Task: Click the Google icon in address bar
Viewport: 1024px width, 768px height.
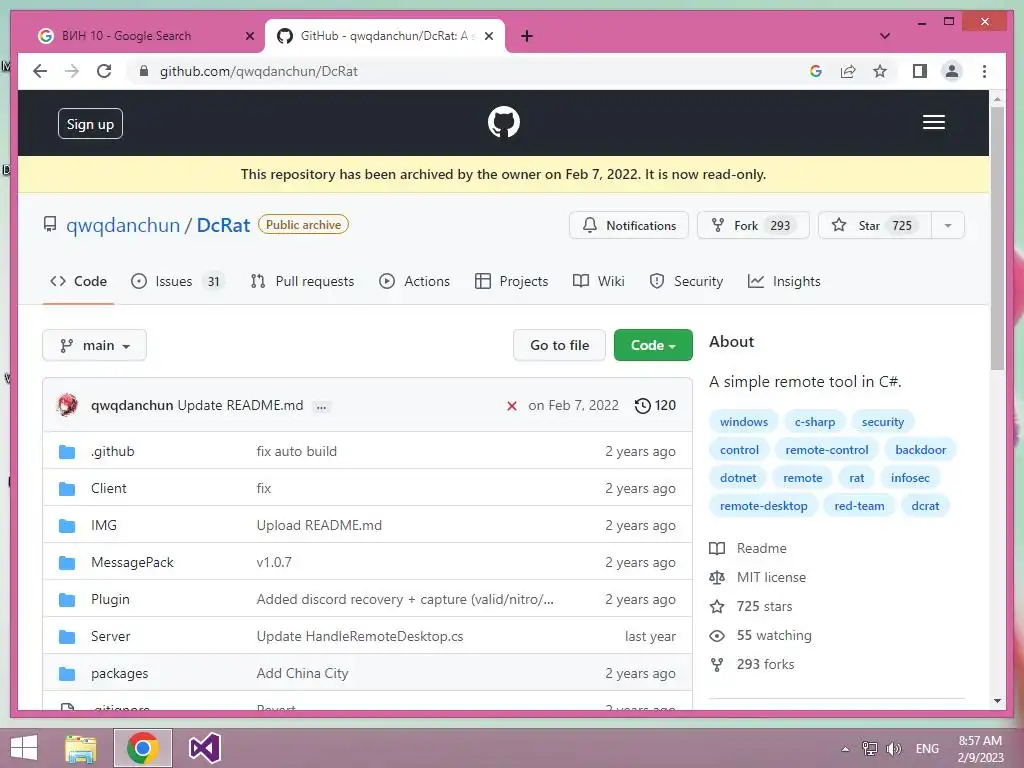Action: pos(816,71)
